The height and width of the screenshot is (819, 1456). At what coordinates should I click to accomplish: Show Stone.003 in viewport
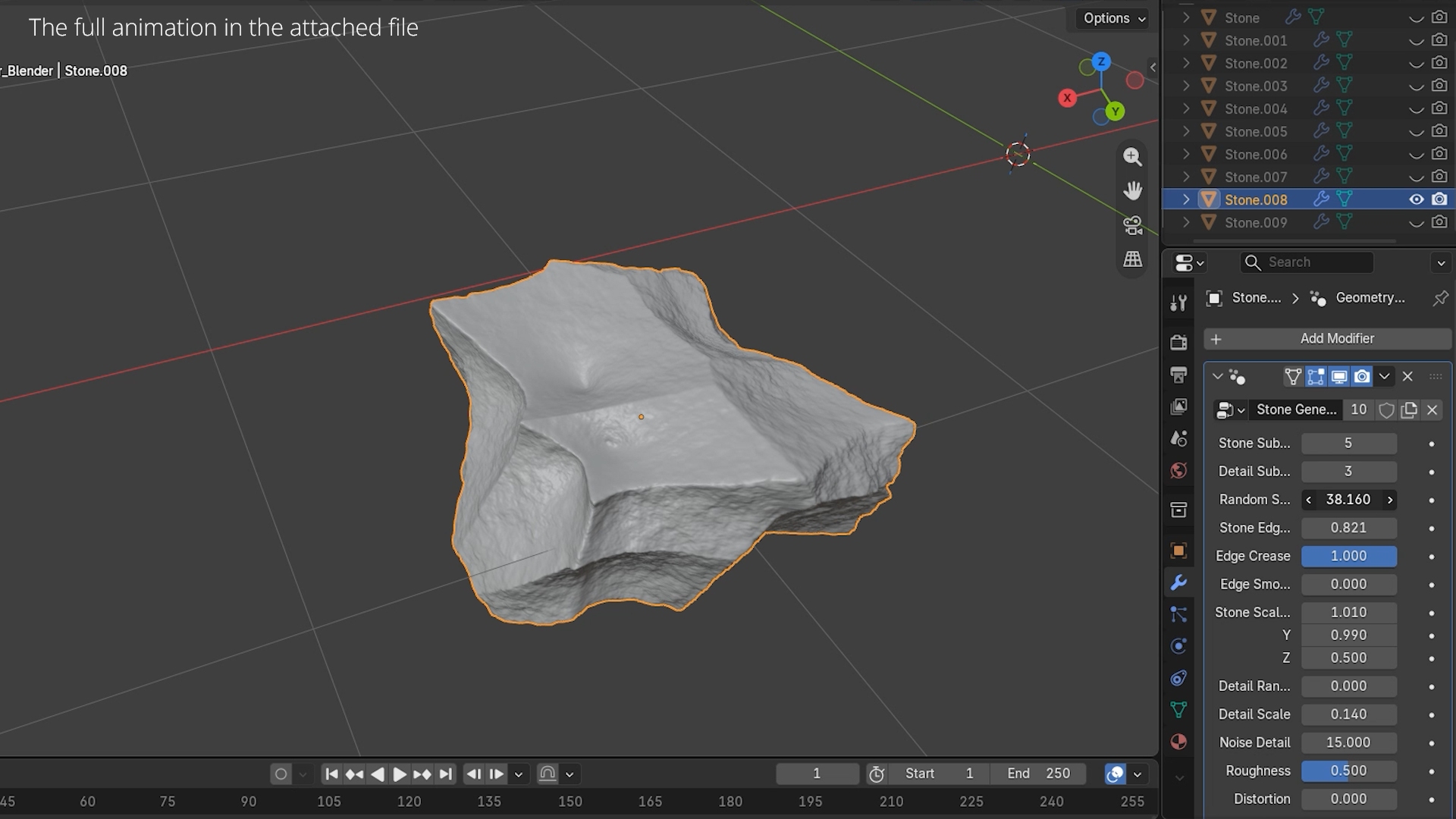pyautogui.click(x=1416, y=86)
